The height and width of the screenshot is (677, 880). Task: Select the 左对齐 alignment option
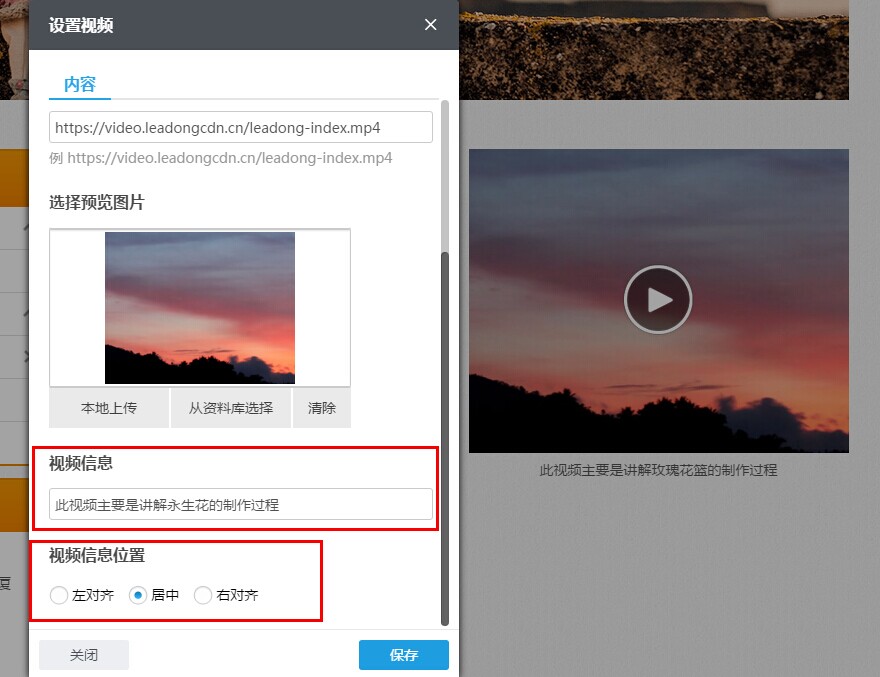tap(59, 595)
